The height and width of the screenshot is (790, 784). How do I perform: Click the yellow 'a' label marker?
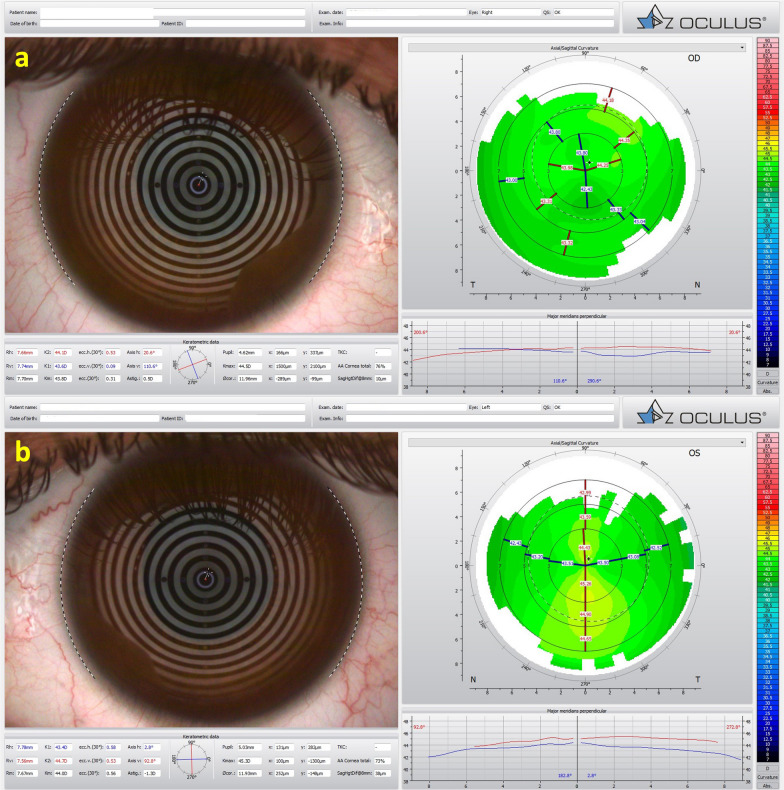[22, 61]
